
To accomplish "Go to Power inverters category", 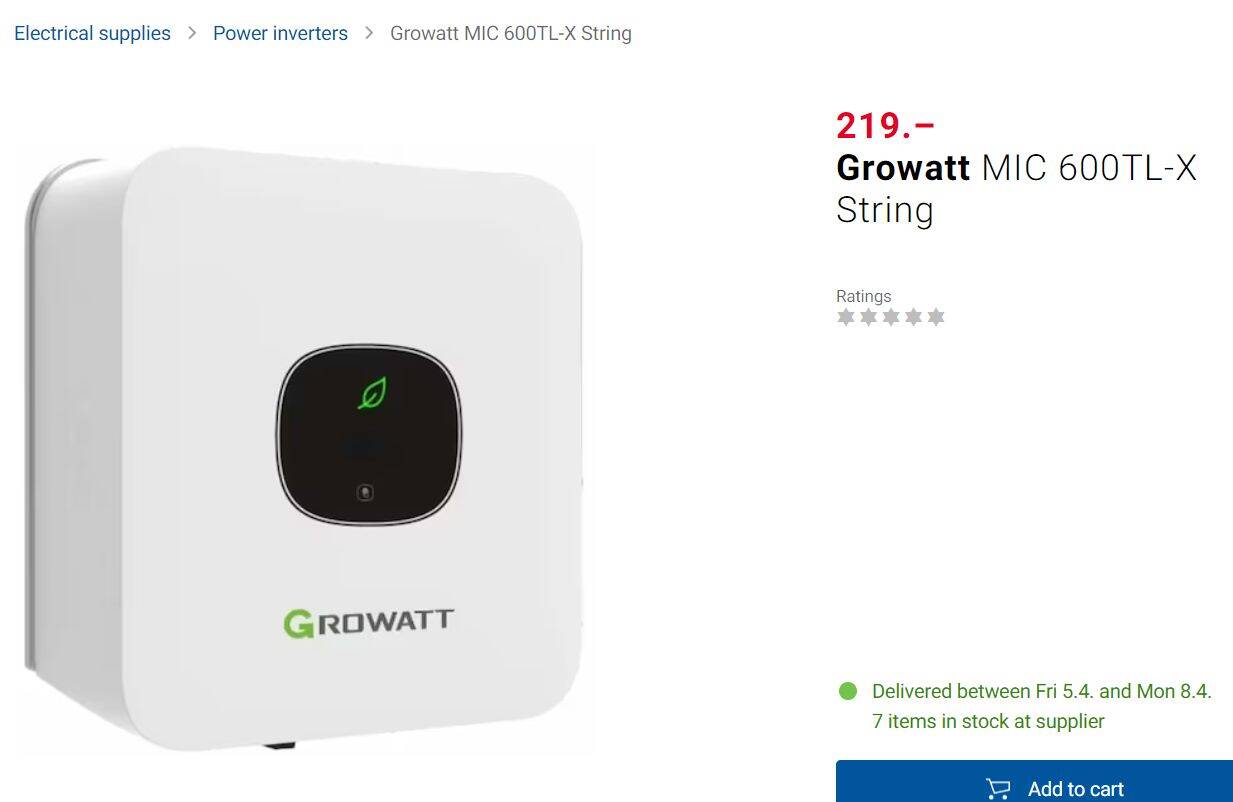I will point(280,33).
